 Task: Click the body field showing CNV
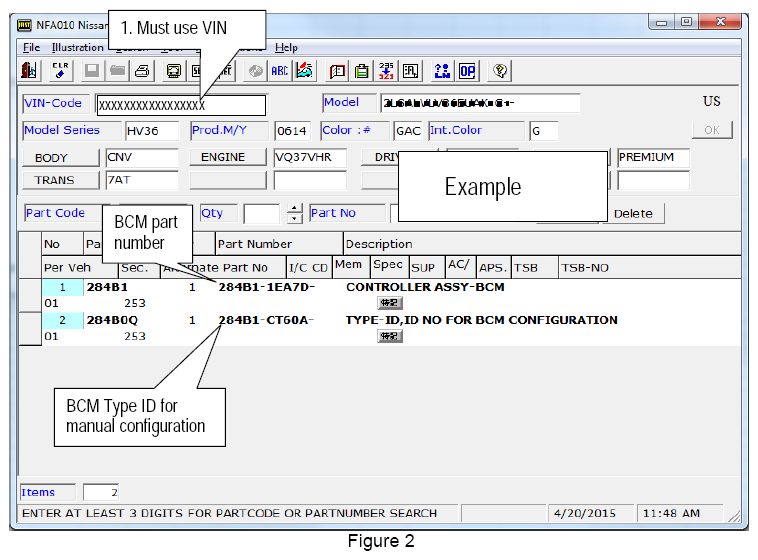pyautogui.click(x=142, y=158)
